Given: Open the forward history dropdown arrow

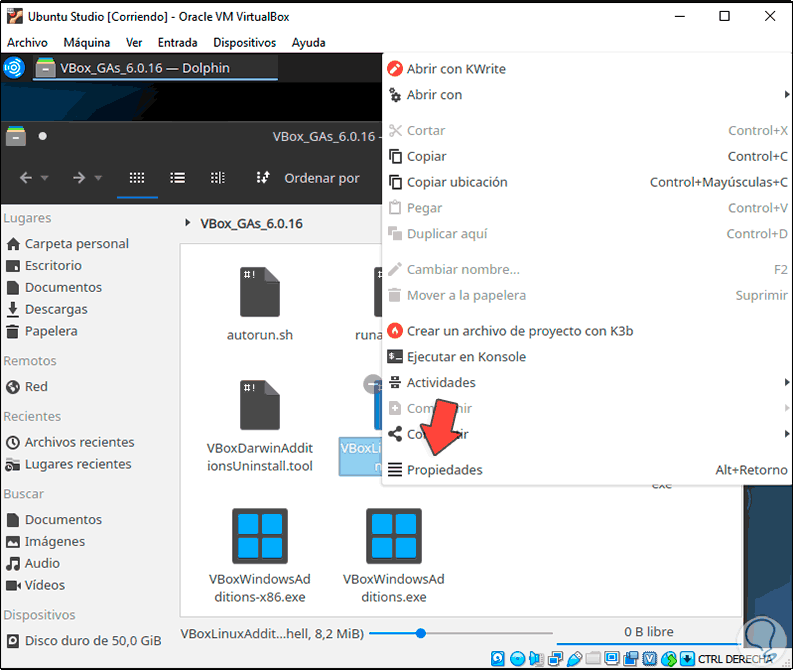Looking at the screenshot, I should [x=98, y=178].
